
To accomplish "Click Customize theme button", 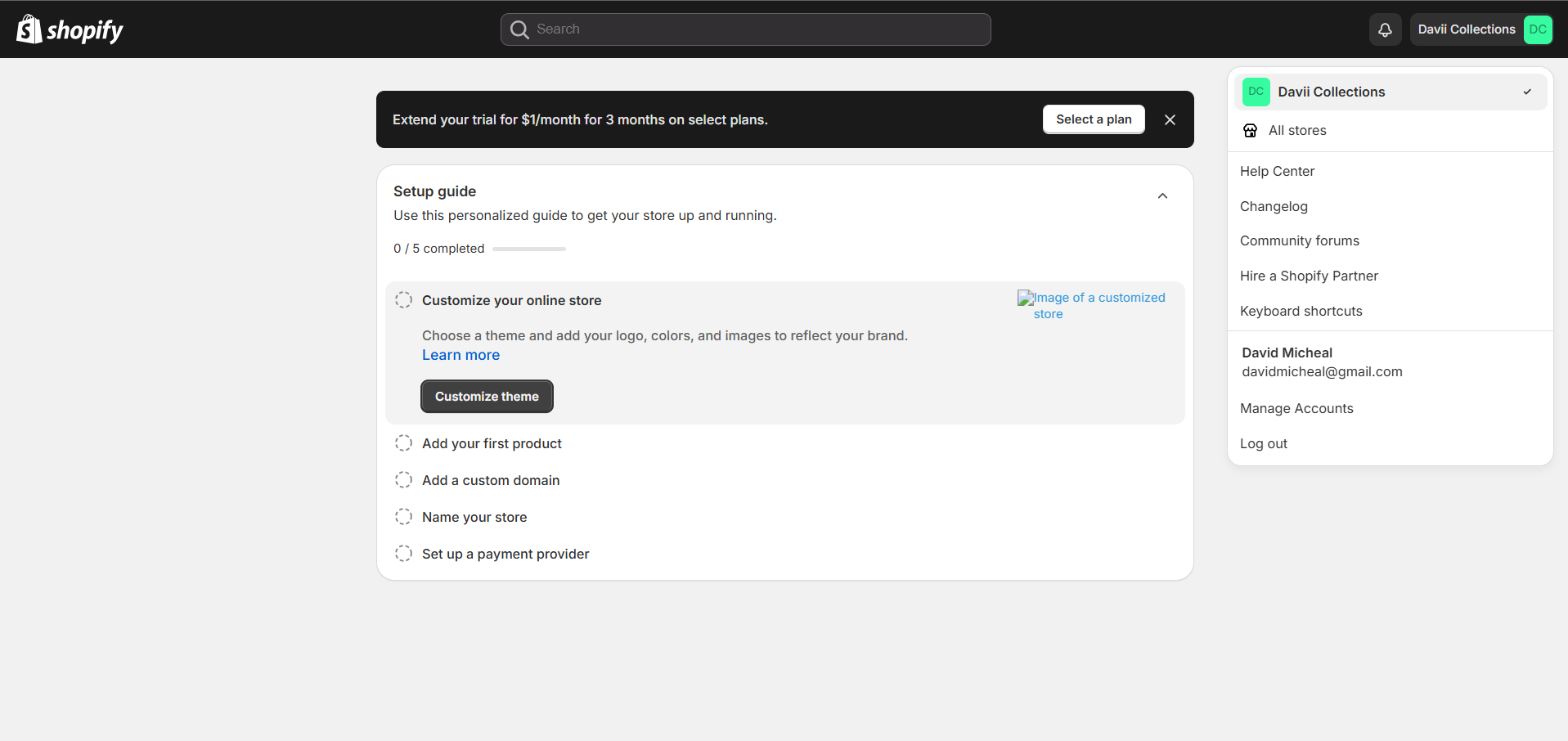I will pos(487,396).
